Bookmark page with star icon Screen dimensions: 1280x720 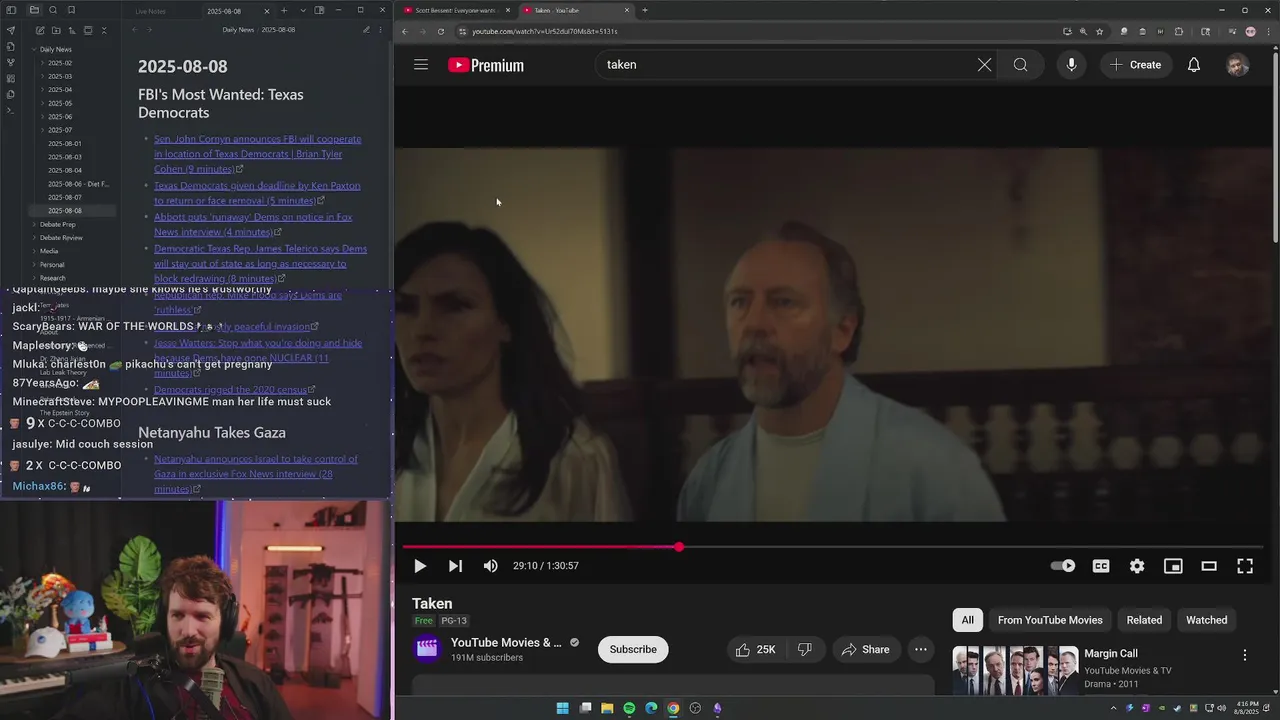1099,31
